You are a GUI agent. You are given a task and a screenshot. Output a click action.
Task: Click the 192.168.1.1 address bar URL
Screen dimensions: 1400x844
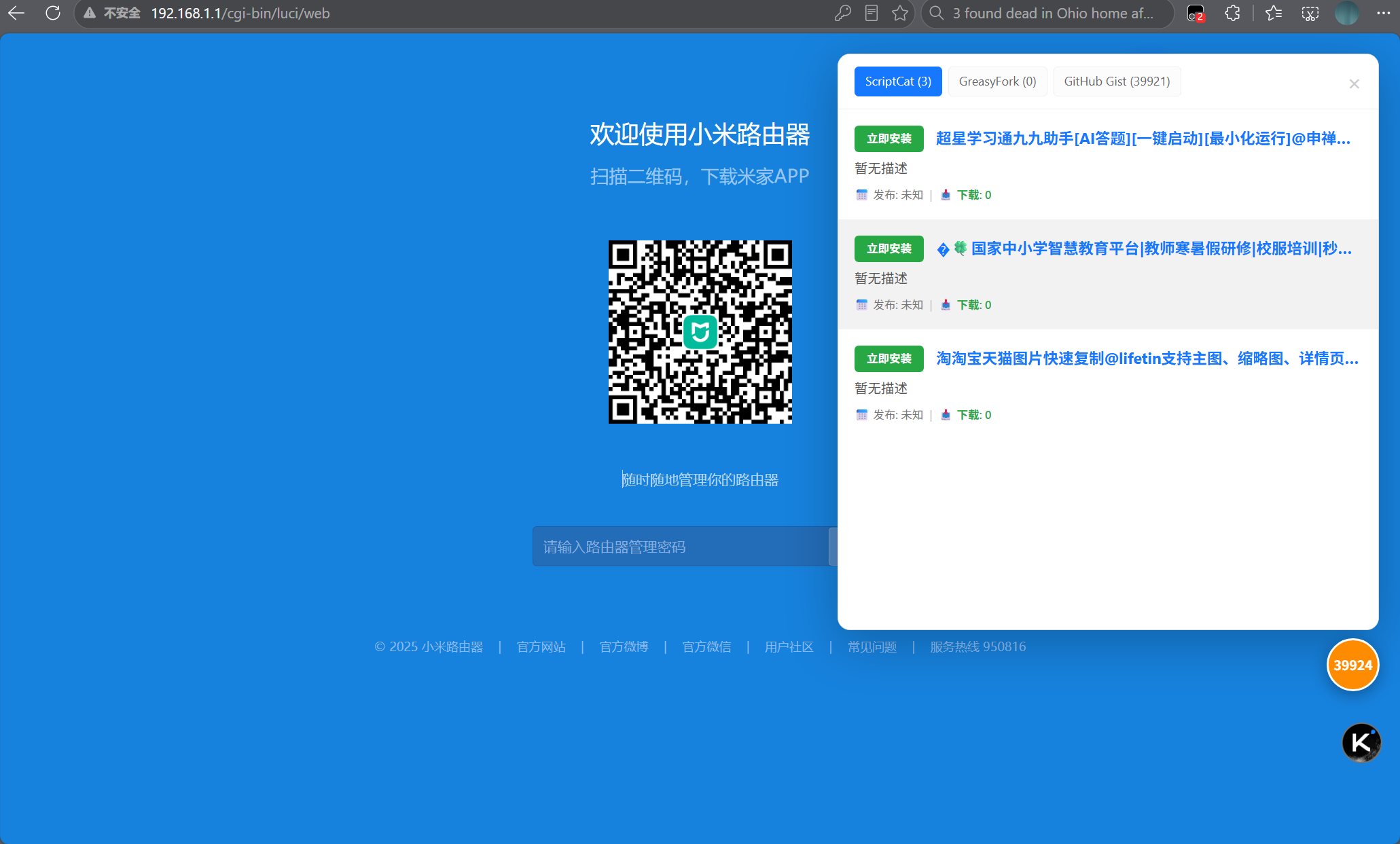[240, 13]
